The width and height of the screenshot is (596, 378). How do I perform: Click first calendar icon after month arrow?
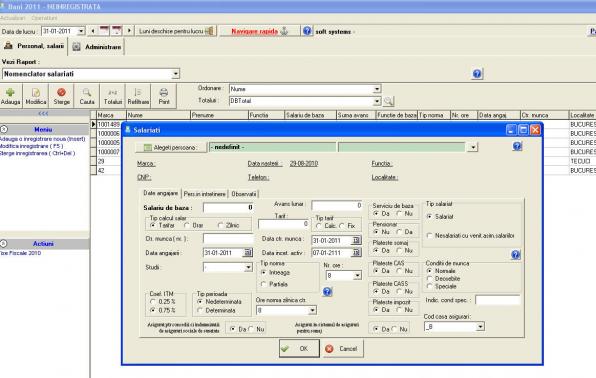coord(104,31)
